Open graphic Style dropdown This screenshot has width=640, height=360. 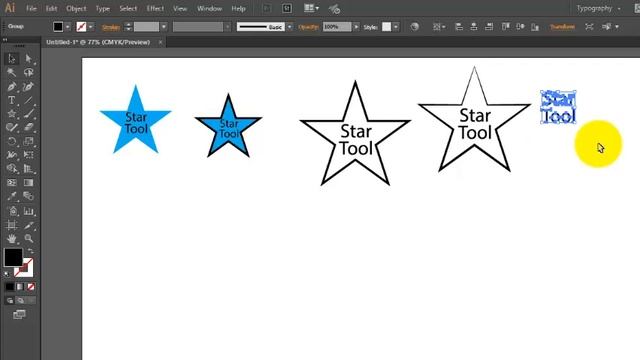(x=396, y=27)
